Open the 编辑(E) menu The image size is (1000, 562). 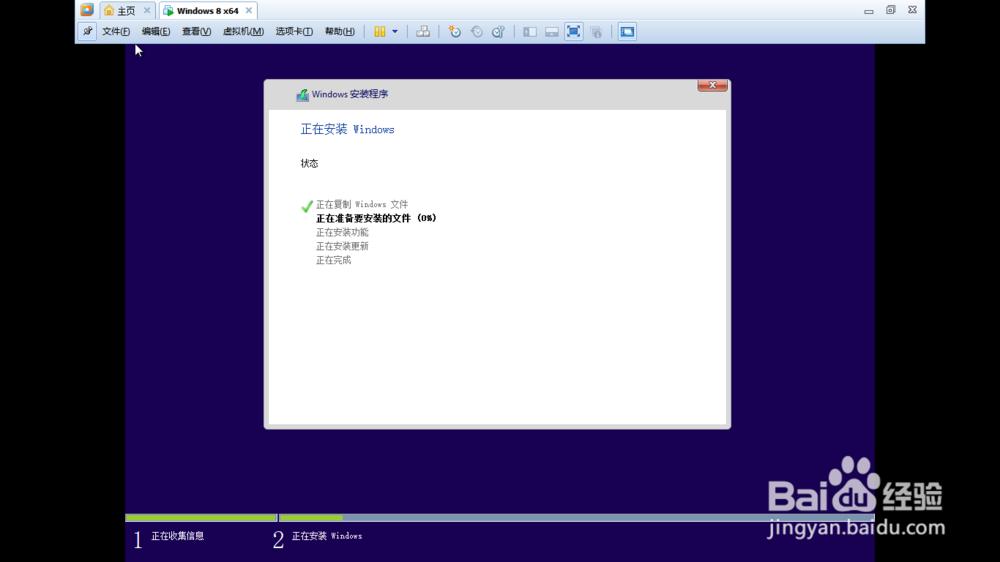156,31
